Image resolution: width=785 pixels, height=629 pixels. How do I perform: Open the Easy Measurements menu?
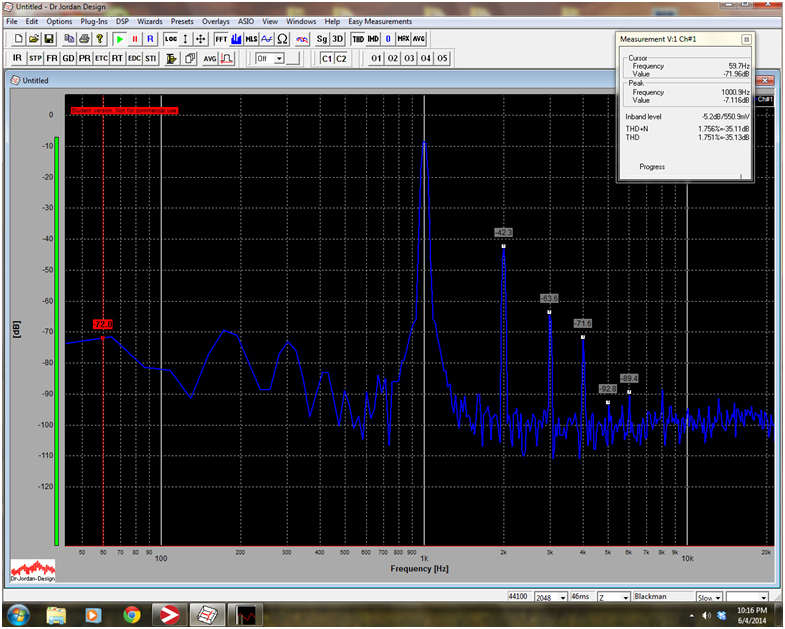(x=379, y=21)
